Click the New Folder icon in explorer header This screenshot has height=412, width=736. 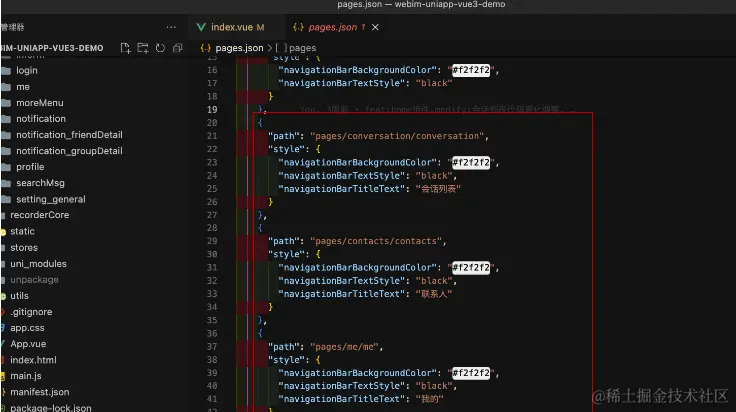[143, 48]
